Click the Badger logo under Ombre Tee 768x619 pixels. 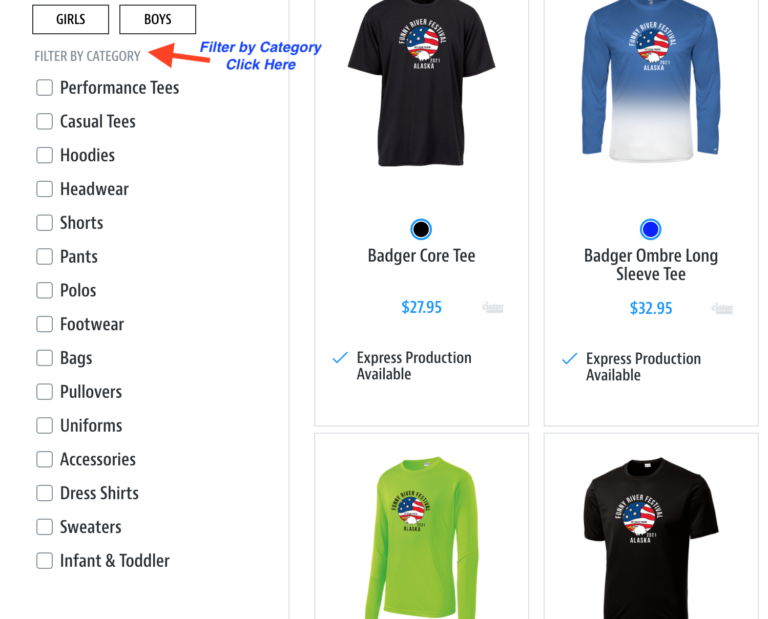[x=722, y=309]
